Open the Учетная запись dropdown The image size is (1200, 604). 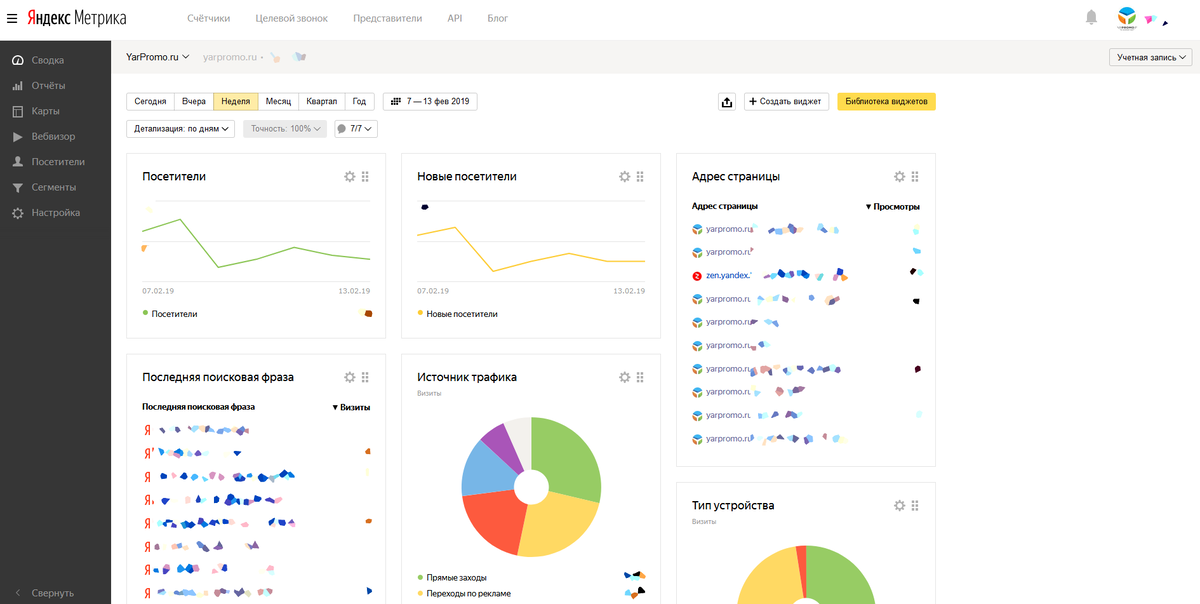[1151, 57]
